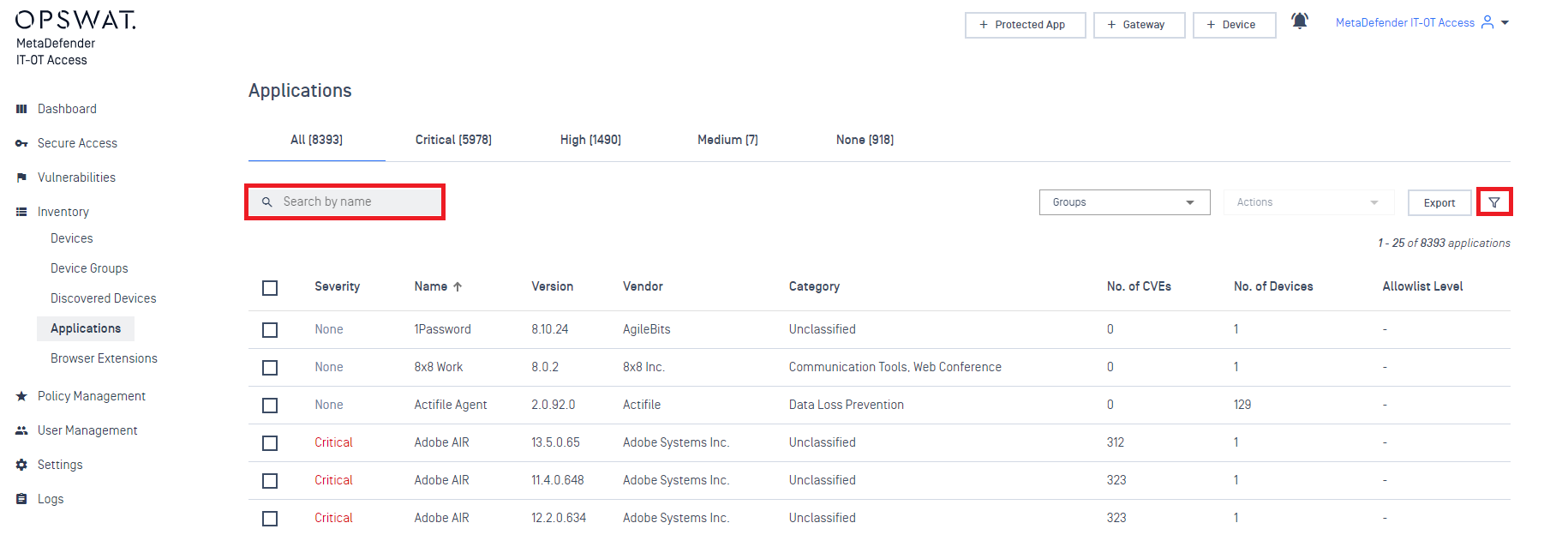This screenshot has width=1568, height=535.
Task: Click the Protected App button
Action: pyautogui.click(x=1026, y=25)
